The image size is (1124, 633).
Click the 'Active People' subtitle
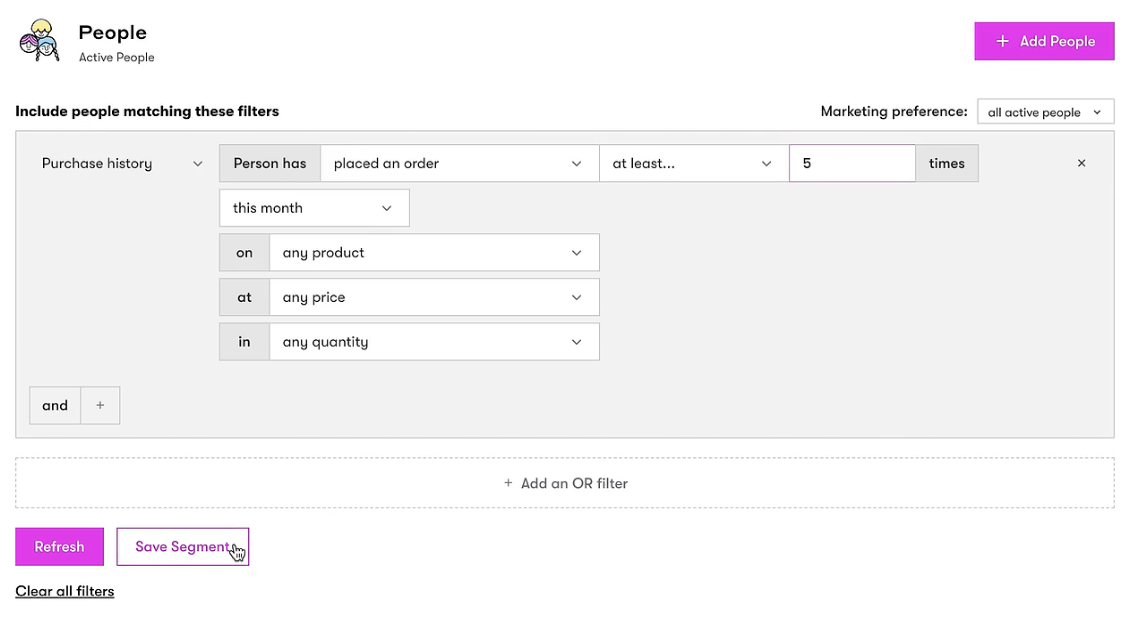coord(117,58)
